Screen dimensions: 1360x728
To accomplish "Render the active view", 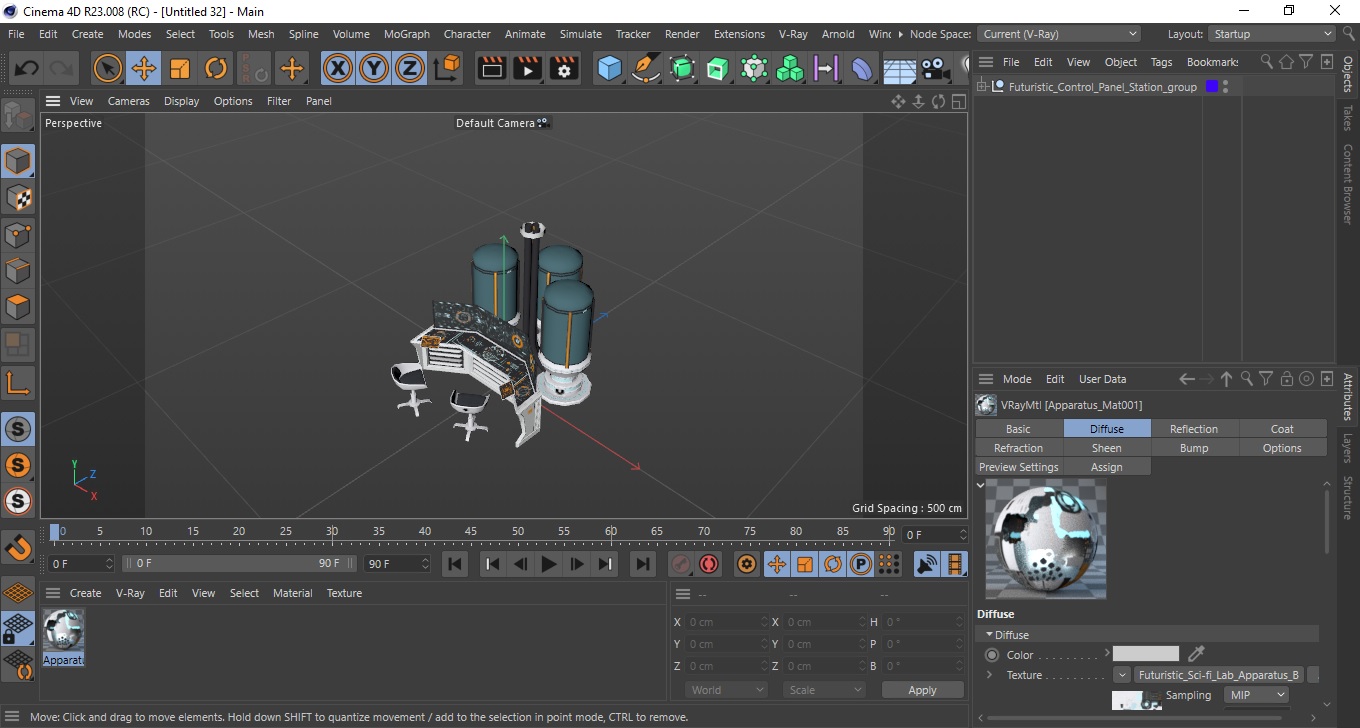I will 492,68.
